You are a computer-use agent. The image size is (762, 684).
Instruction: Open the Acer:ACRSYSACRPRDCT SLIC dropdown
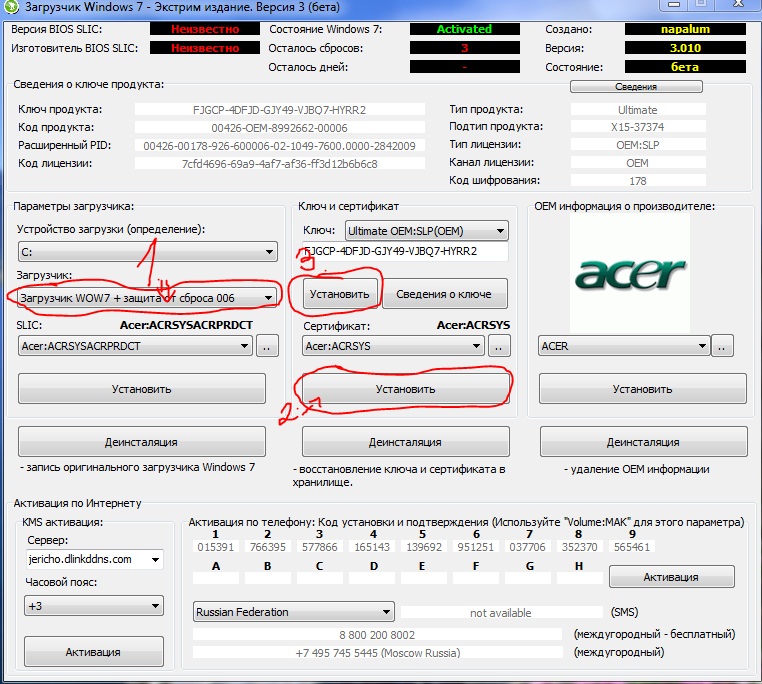pyautogui.click(x=135, y=346)
